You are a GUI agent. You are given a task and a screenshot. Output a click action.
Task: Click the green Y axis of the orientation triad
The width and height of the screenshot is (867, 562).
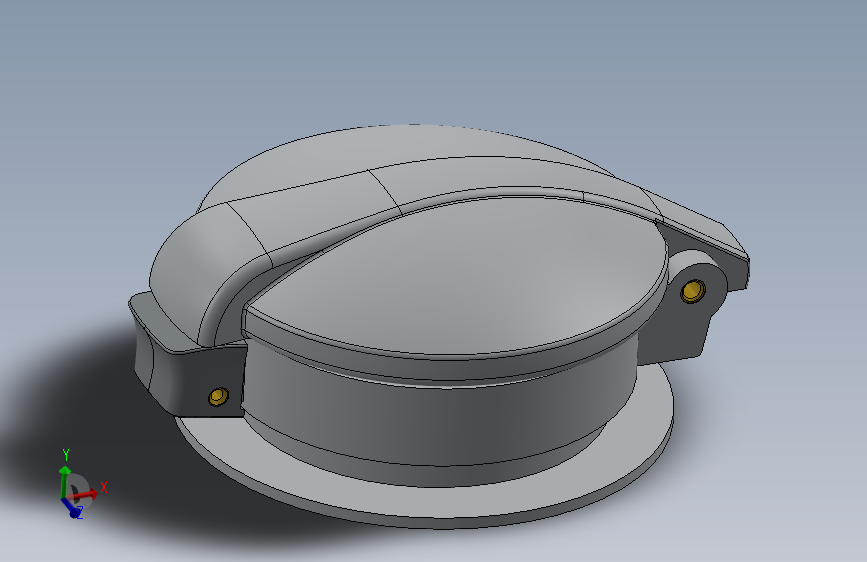click(x=65, y=482)
